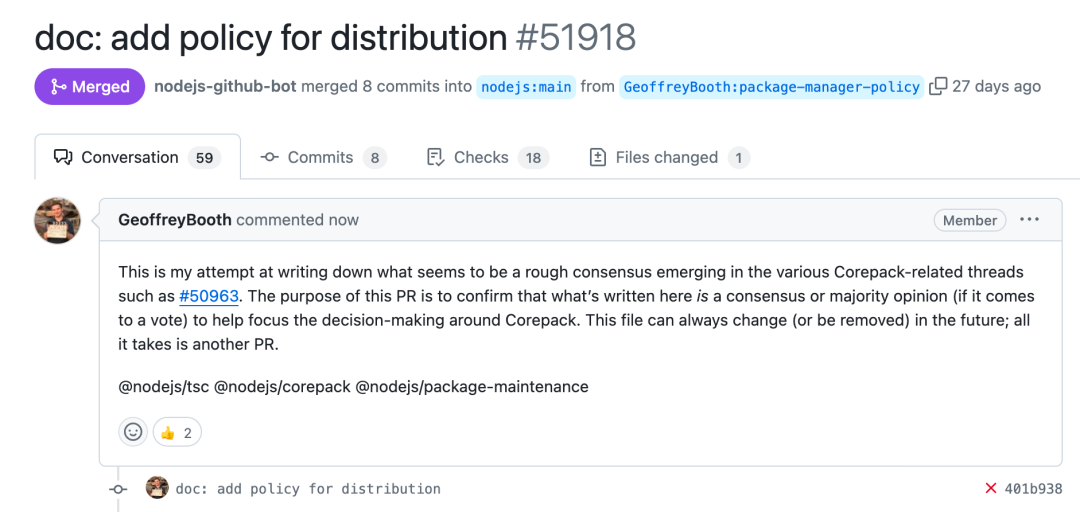
Task: Select the Conversation tab
Action: point(138,157)
